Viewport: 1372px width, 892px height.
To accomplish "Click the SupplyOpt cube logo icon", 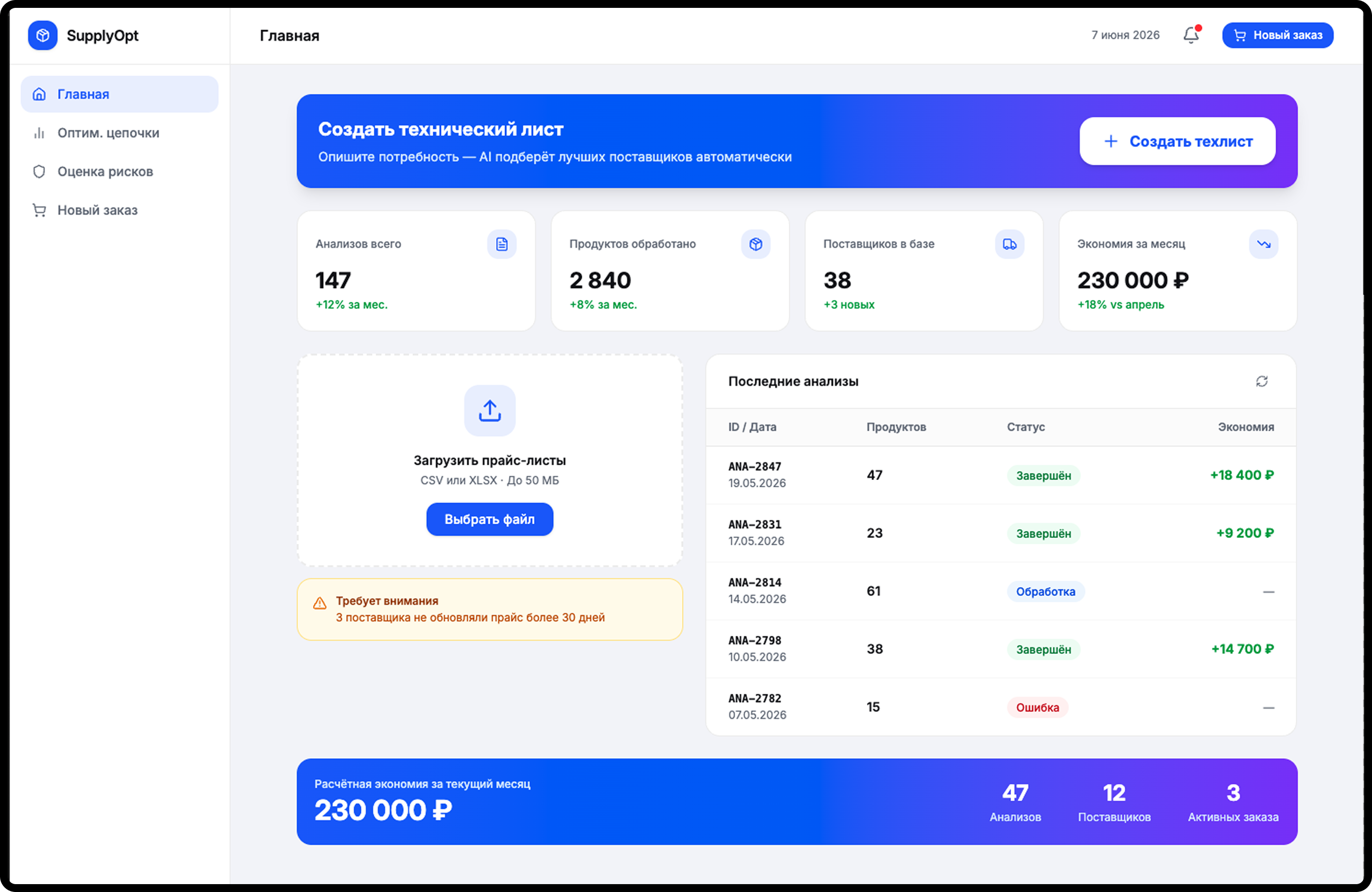I will [x=43, y=35].
